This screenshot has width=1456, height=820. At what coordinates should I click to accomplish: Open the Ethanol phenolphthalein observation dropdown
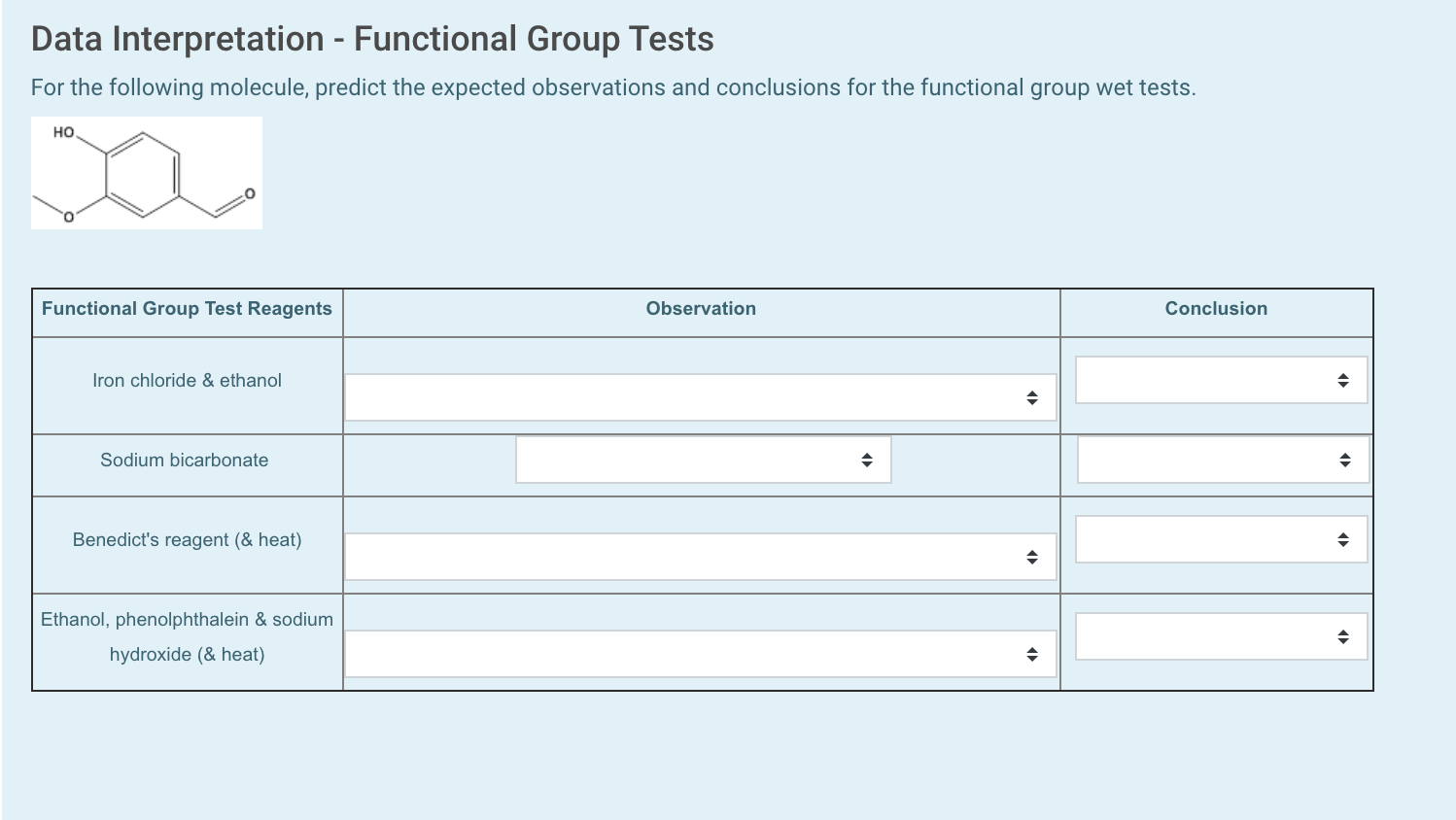698,654
